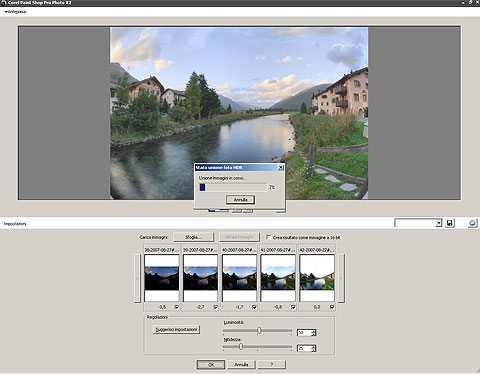Click the question mark help button
Viewport: 480px width, 374px height.
[271, 364]
